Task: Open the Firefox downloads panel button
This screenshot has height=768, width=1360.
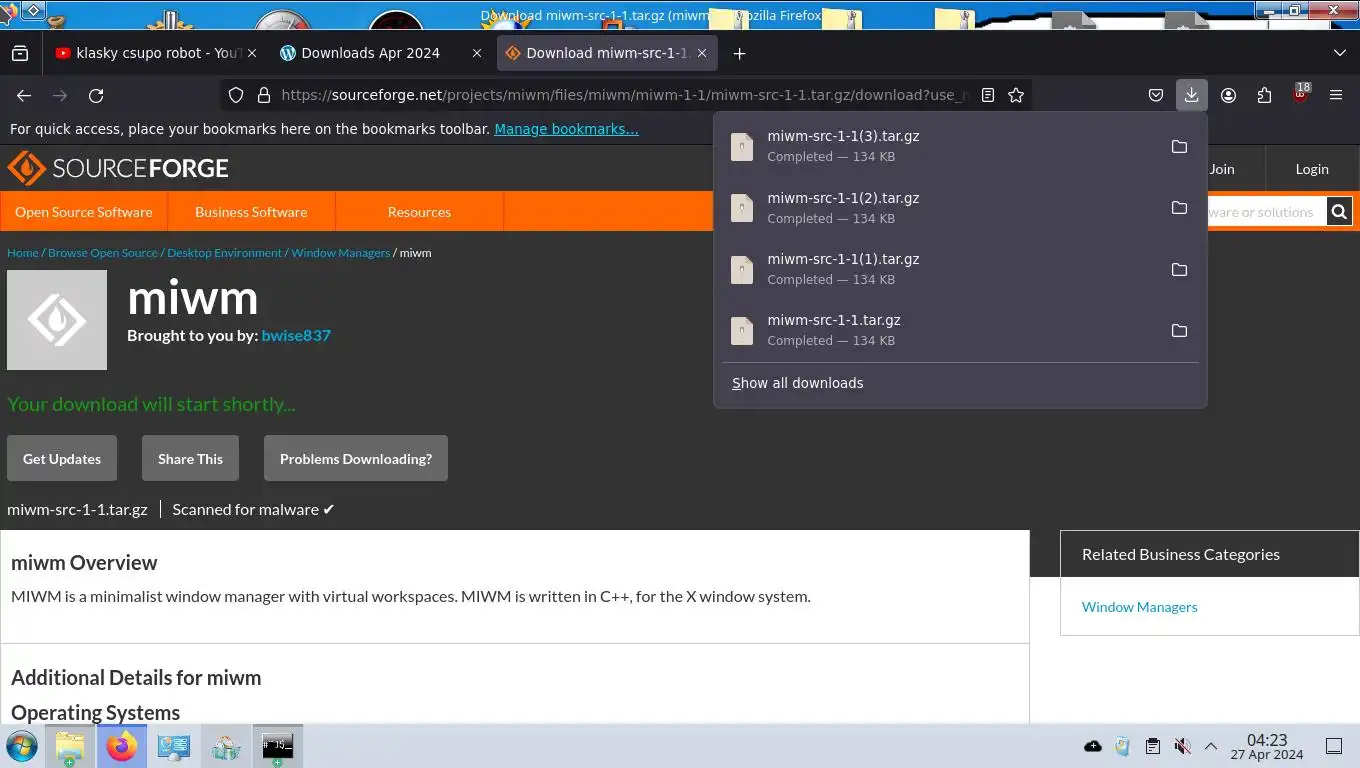Action: [x=1191, y=95]
